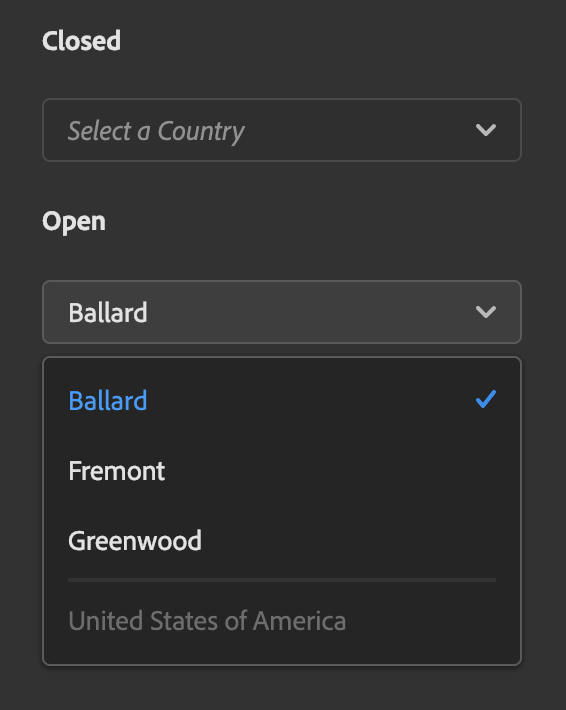Choose Fremont from the open list
The image size is (566, 710).
282,471
